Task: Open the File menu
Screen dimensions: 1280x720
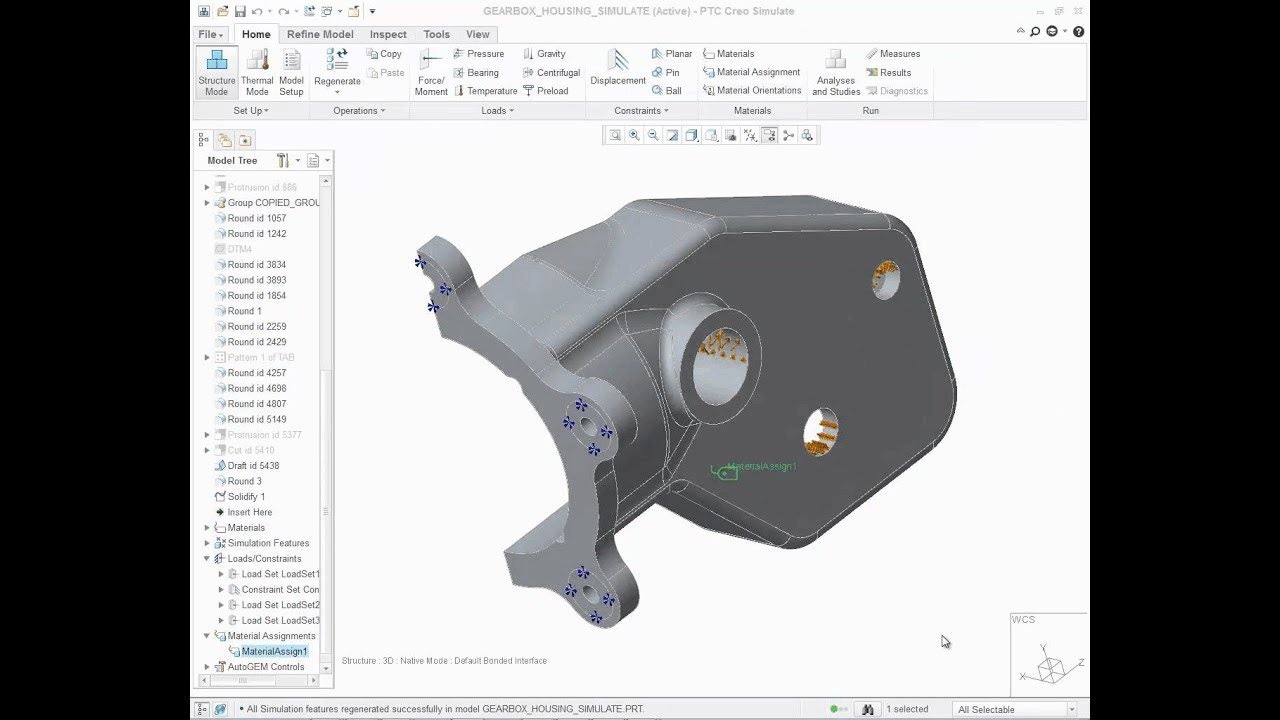Action: [x=210, y=34]
